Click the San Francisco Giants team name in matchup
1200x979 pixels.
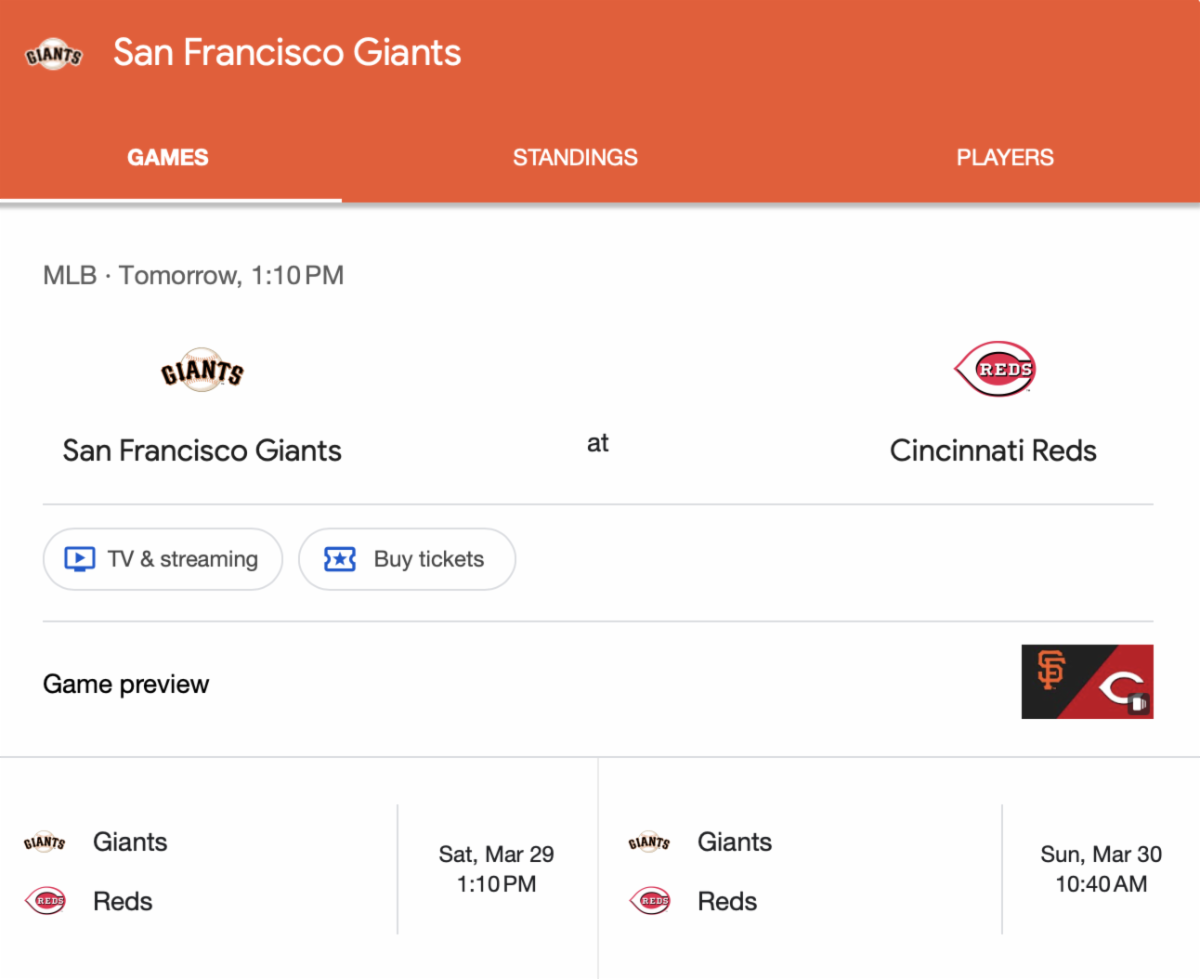pyautogui.click(x=202, y=450)
